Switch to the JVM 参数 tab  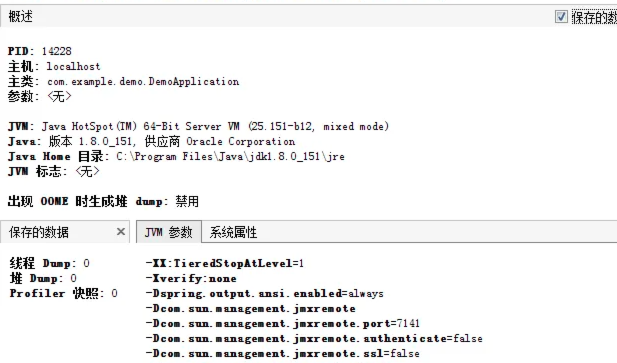[x=169, y=232]
